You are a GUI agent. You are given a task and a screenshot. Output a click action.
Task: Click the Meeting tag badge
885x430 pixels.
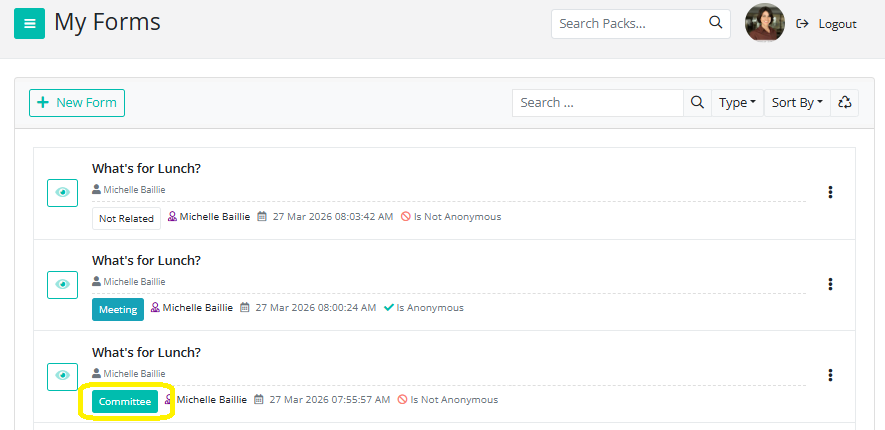118,310
